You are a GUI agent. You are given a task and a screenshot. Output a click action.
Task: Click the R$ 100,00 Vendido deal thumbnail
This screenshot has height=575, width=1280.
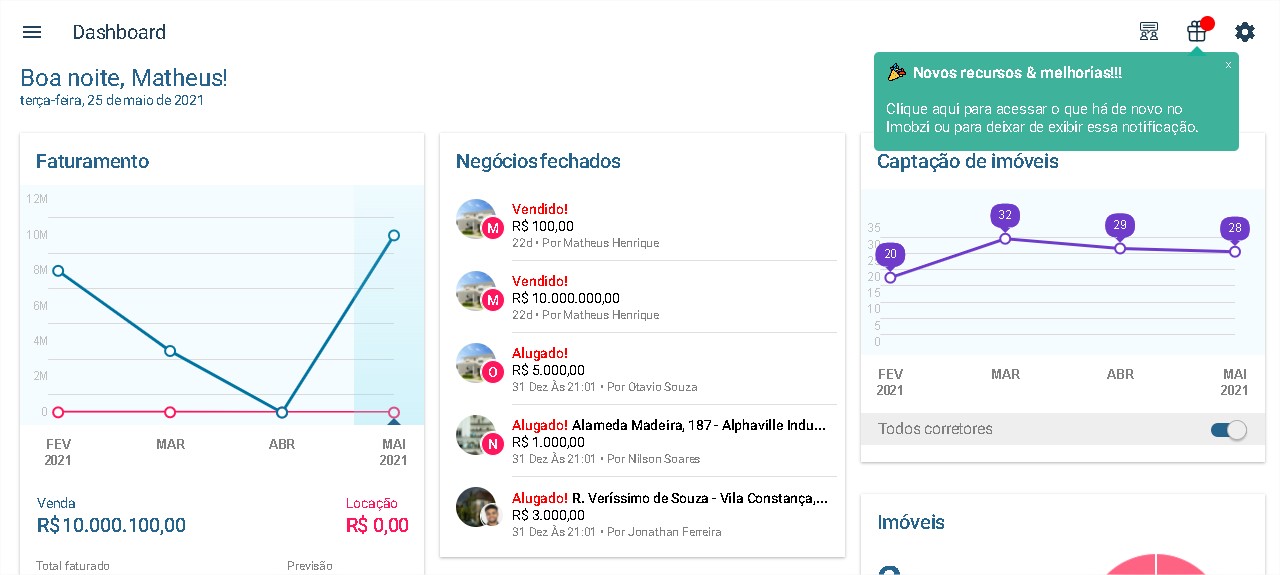tap(476, 219)
